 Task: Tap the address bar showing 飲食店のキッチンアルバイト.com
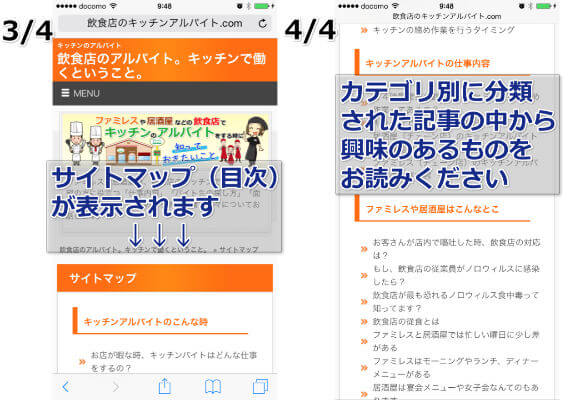click(165, 24)
